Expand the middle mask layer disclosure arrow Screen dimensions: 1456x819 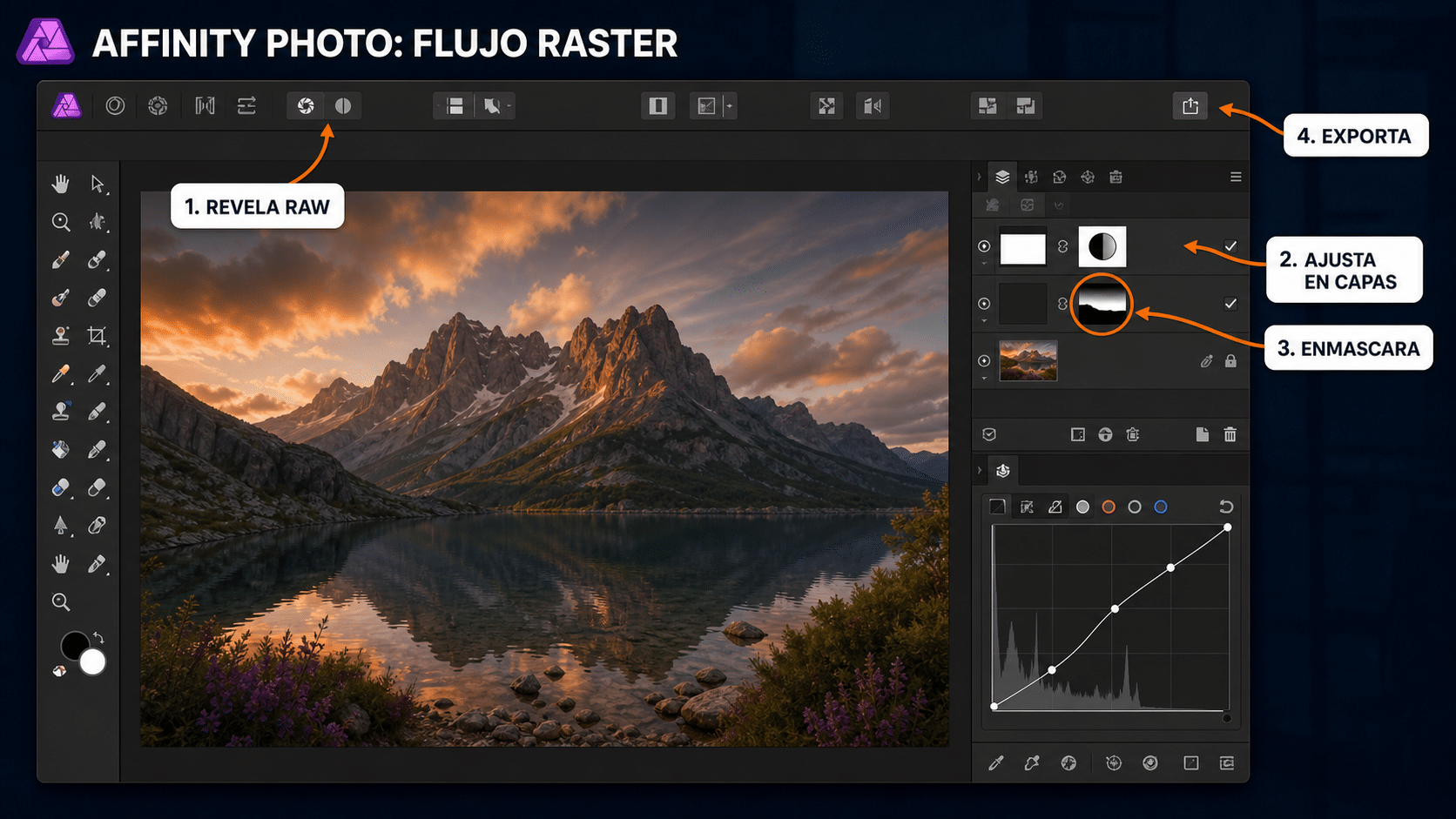984,321
